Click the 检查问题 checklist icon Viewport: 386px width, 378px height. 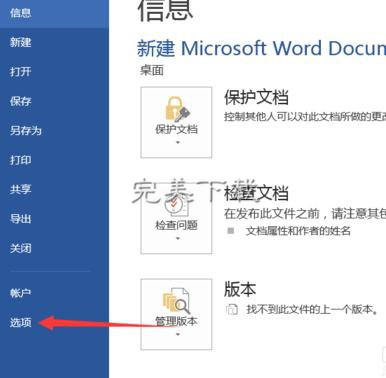click(176, 205)
